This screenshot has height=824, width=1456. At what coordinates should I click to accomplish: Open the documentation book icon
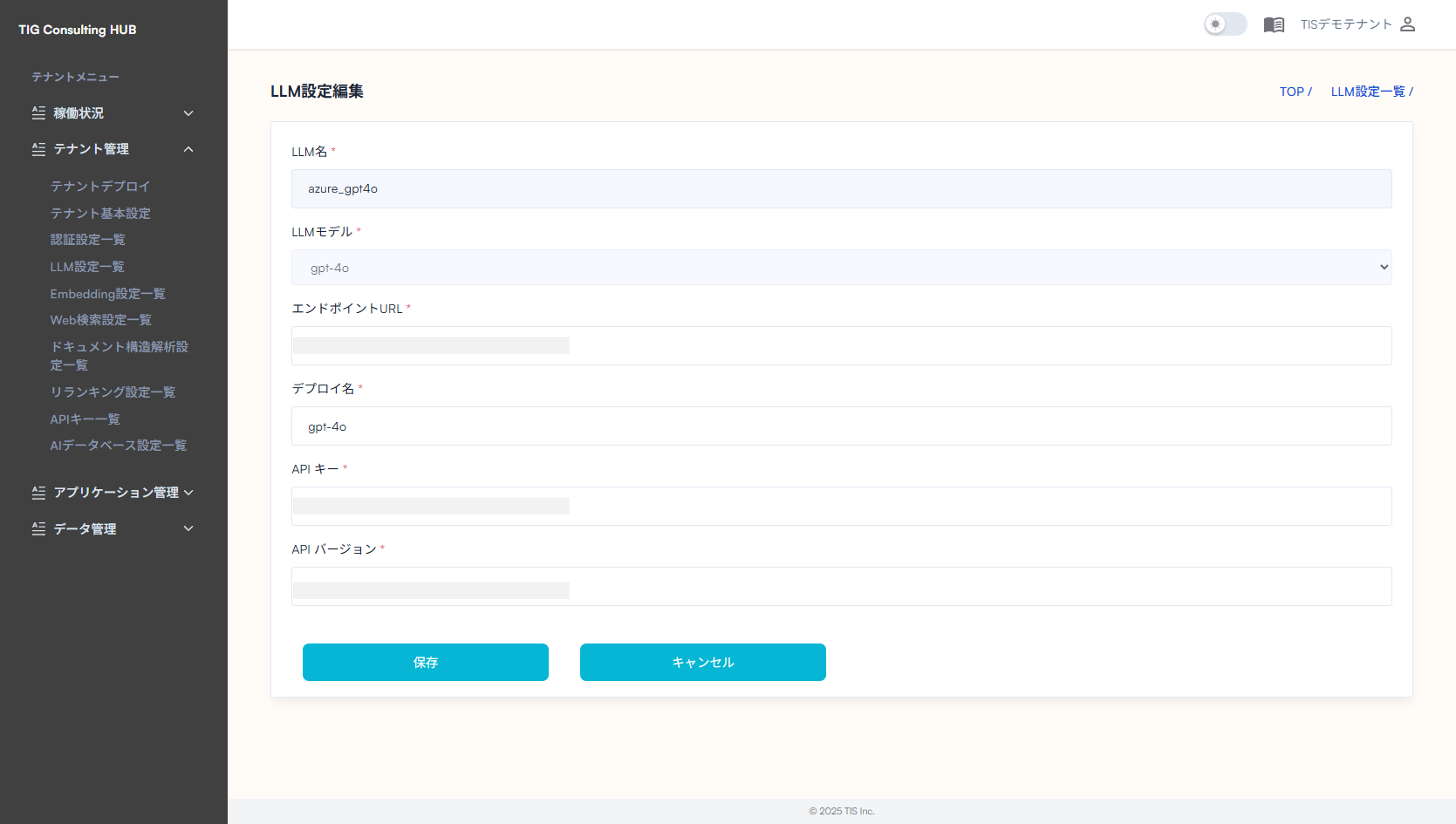tap(1274, 24)
